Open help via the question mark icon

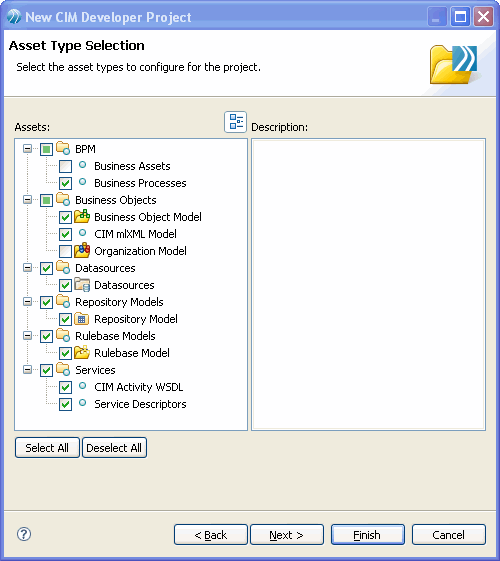click(24, 534)
